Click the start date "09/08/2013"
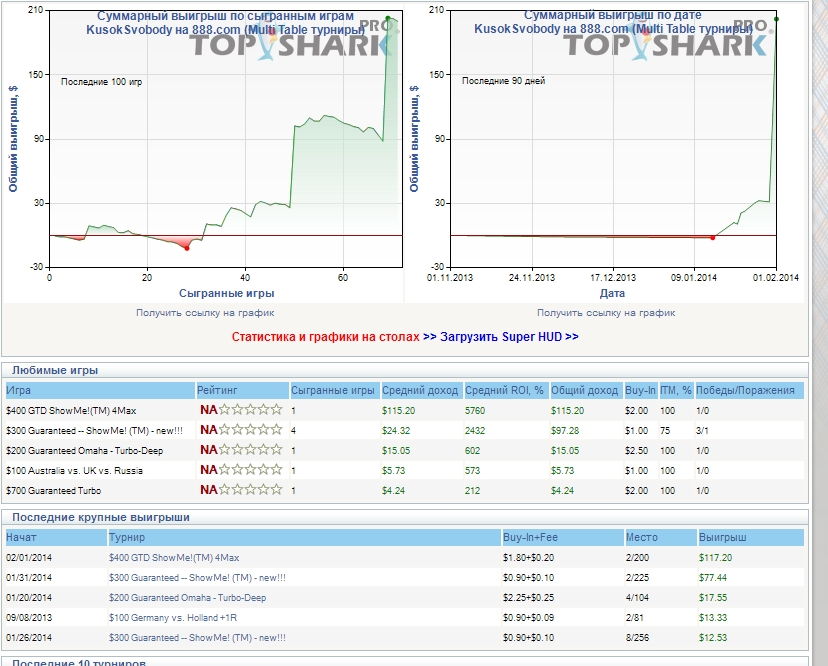This screenshot has width=828, height=666. coord(29,618)
